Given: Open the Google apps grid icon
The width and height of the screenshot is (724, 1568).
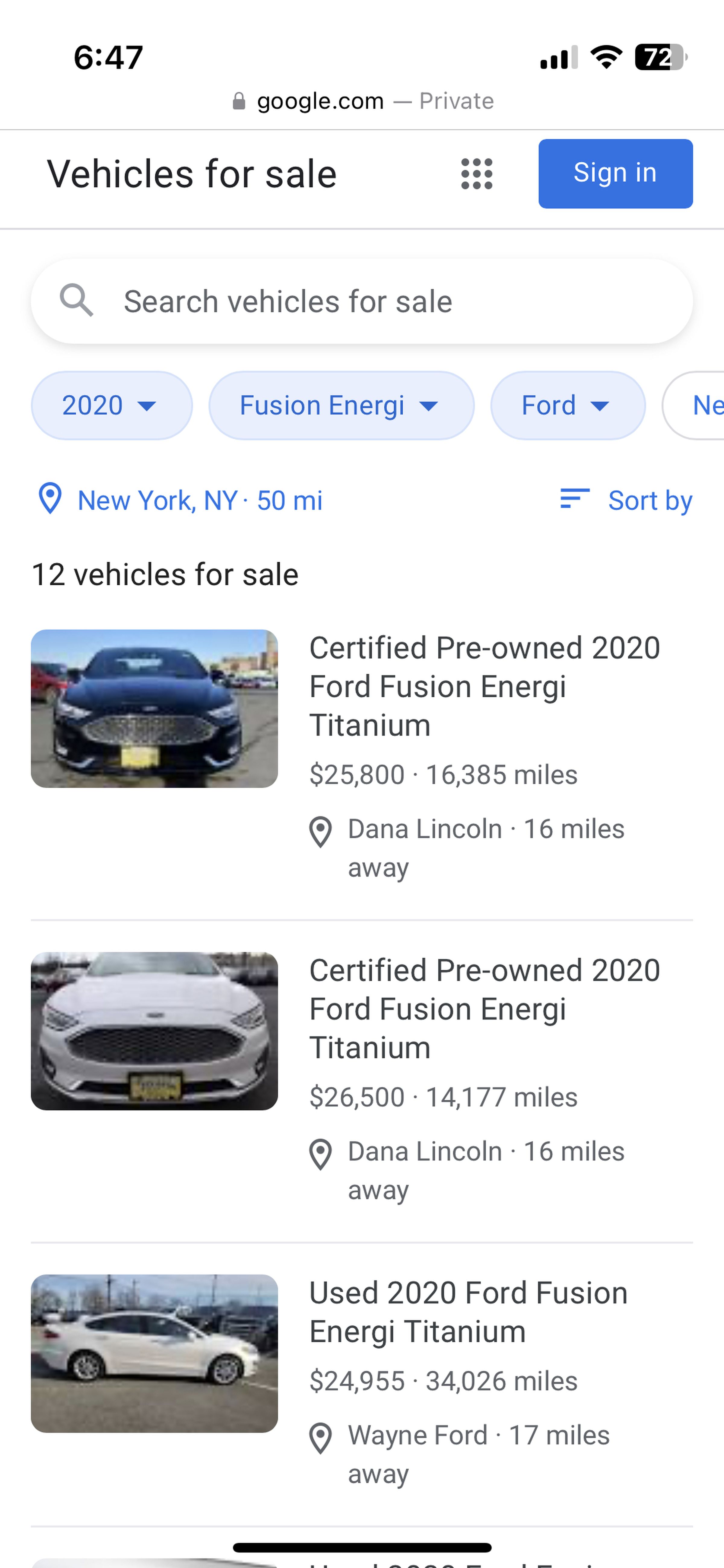Looking at the screenshot, I should pyautogui.click(x=476, y=174).
